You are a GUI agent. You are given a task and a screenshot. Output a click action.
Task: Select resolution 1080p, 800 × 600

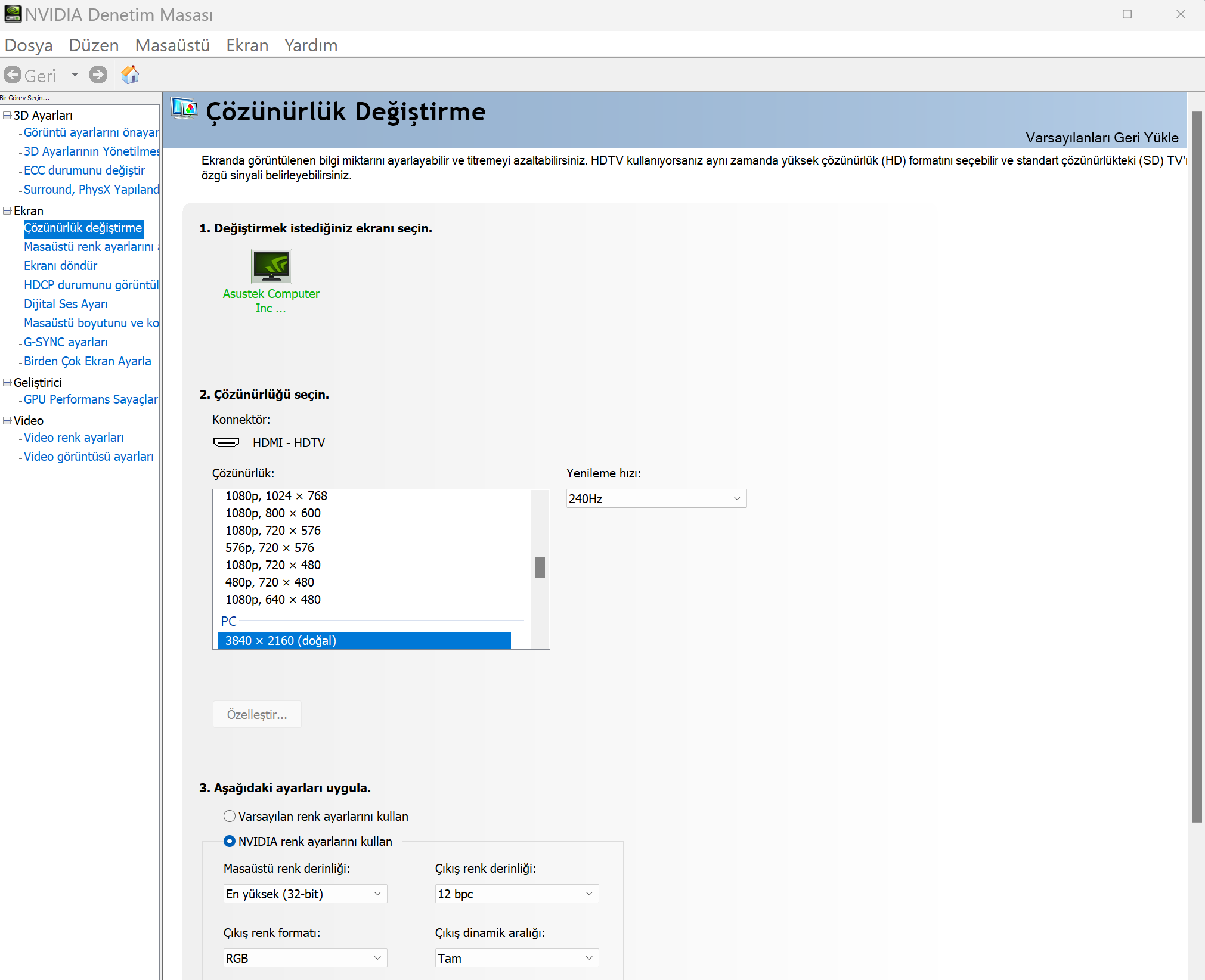pos(273,513)
